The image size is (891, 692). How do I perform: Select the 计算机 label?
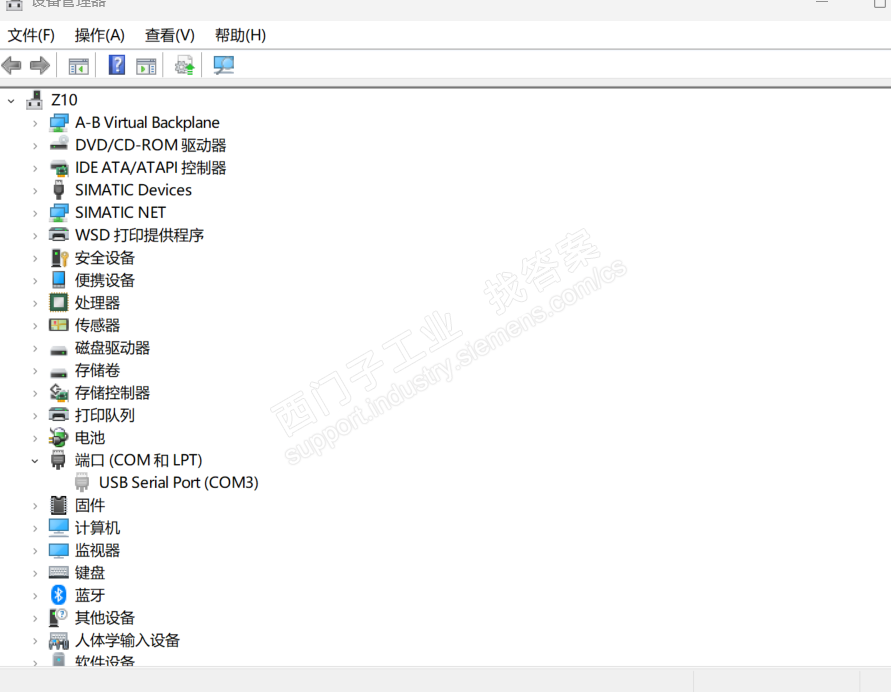pyautogui.click(x=97, y=528)
